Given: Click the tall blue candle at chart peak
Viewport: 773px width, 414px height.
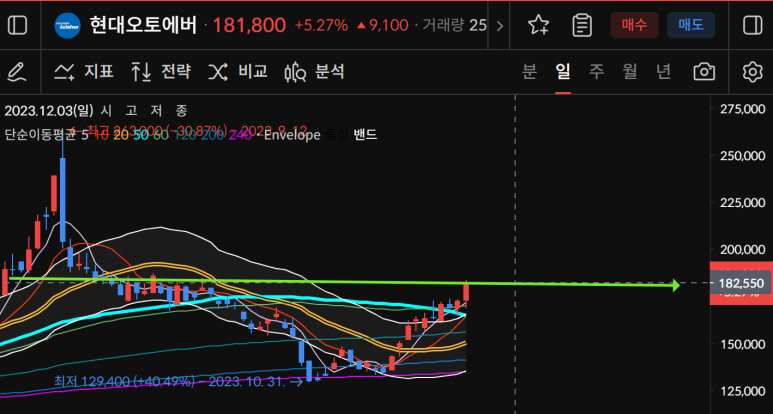Looking at the screenshot, I should tap(63, 200).
